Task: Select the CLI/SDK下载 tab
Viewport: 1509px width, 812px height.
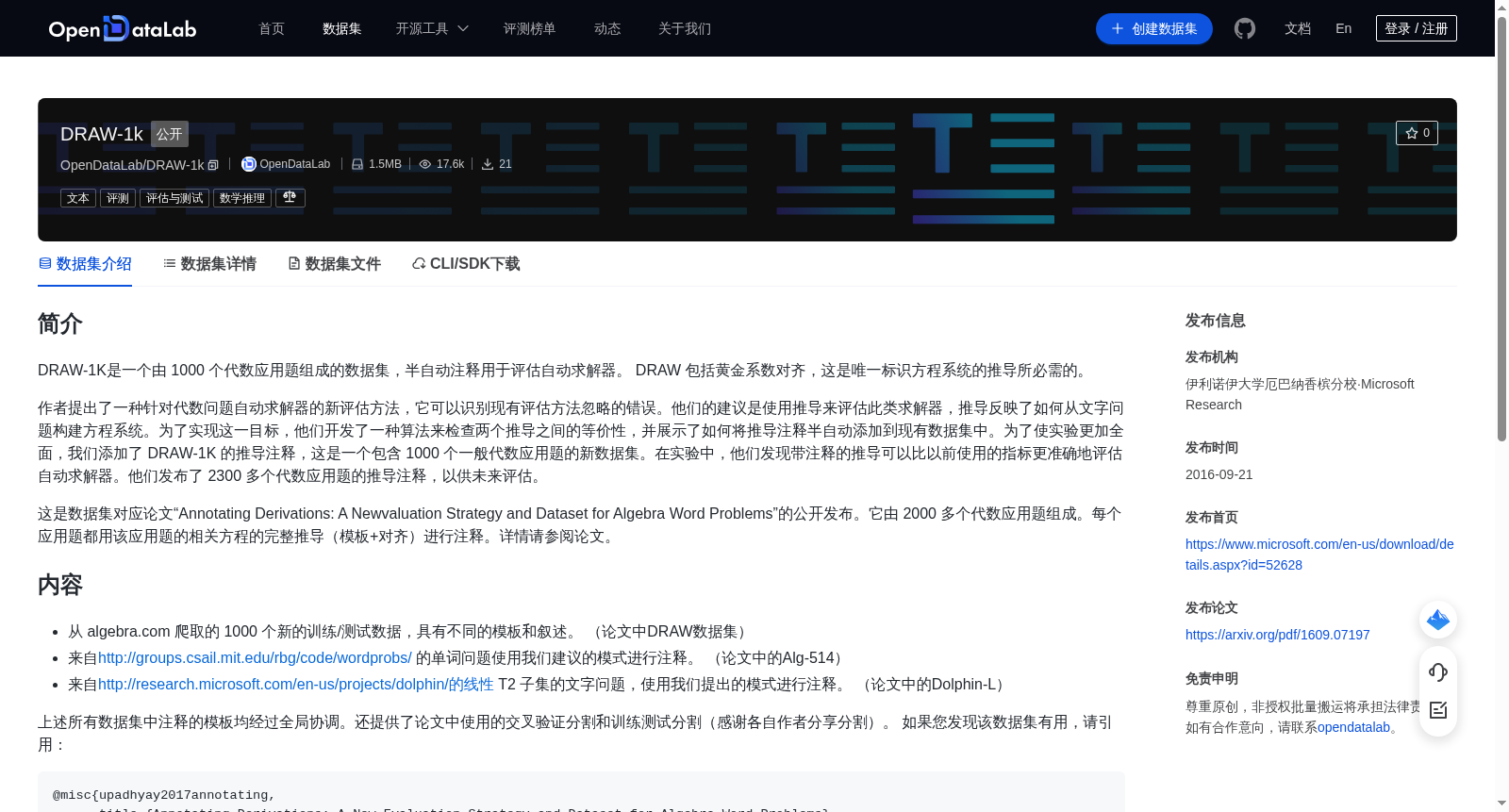Action: (466, 264)
